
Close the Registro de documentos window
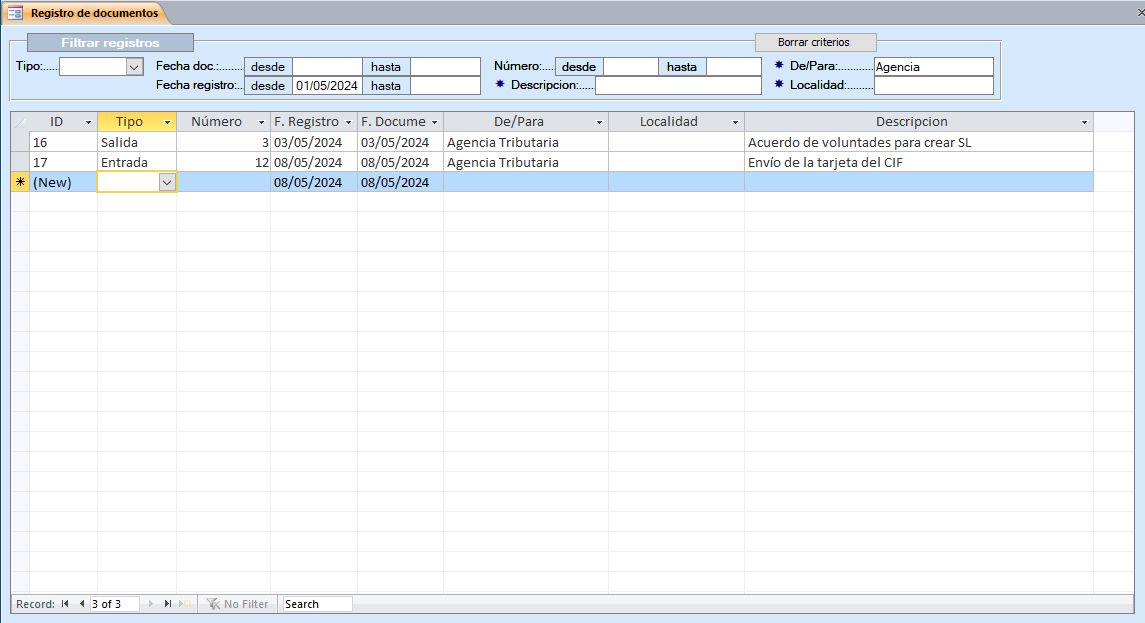1136,14
